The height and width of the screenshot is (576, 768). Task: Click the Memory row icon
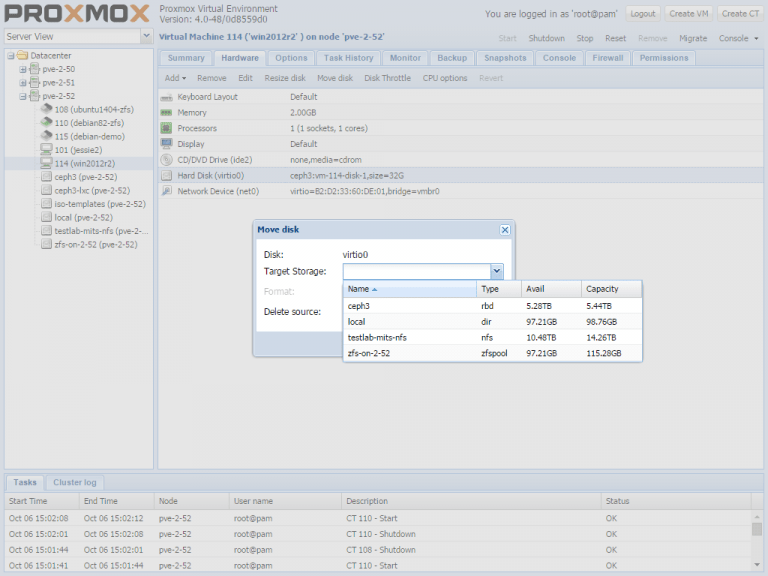pos(167,113)
